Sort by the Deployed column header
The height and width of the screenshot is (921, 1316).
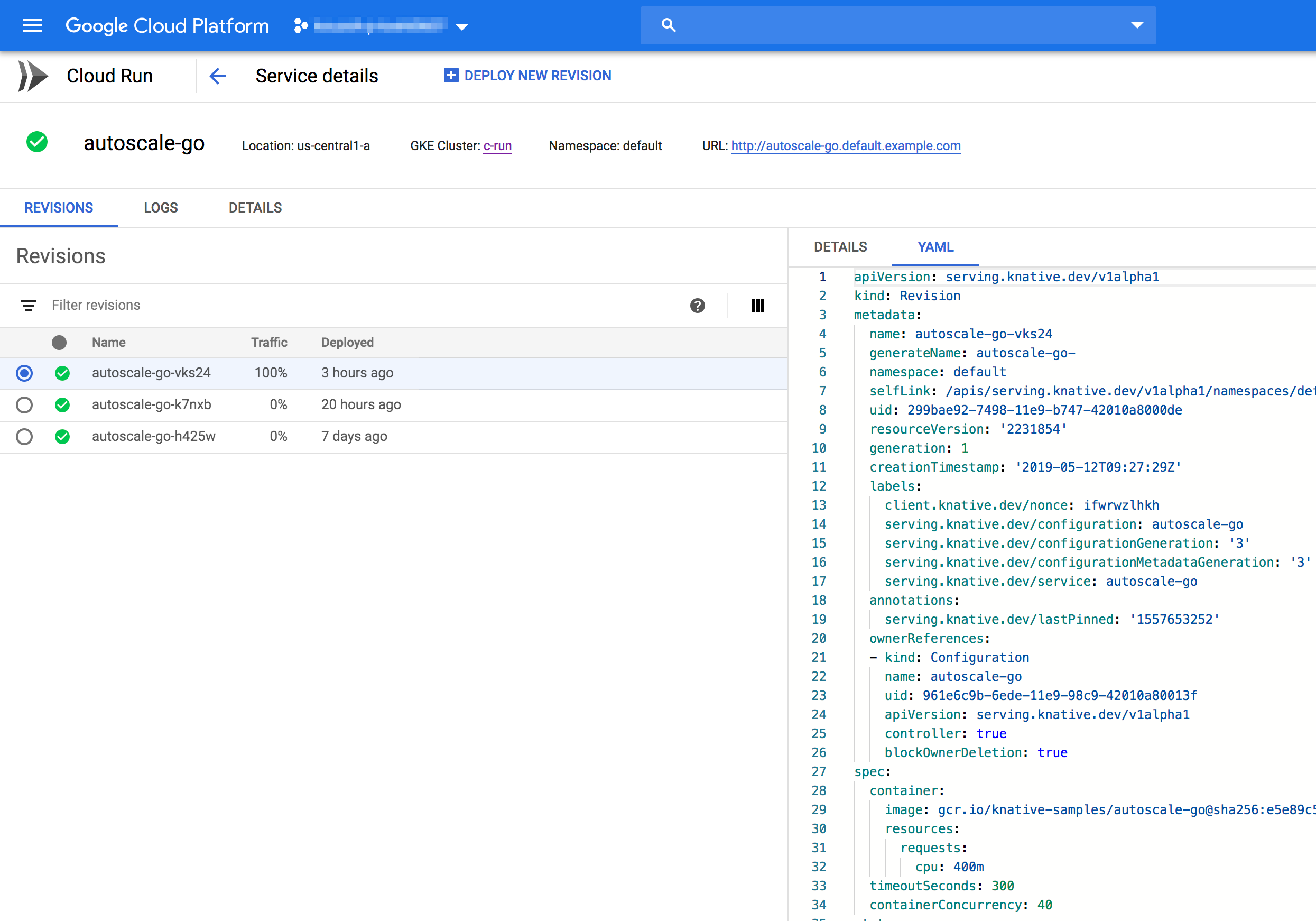coord(347,343)
